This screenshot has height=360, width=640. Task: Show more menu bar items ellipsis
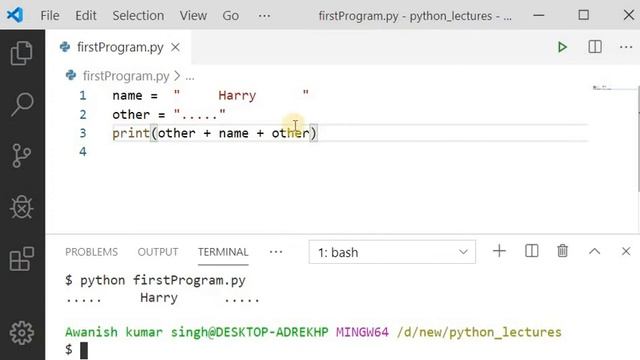coord(264,16)
